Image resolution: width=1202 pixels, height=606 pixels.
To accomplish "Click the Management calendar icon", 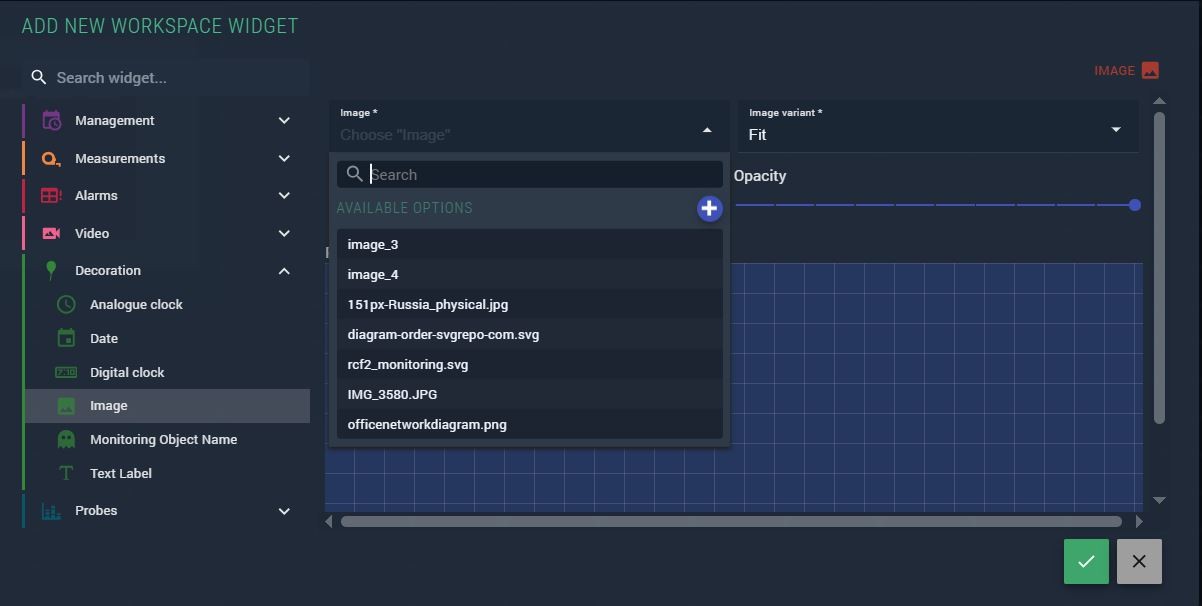I will [x=52, y=121].
